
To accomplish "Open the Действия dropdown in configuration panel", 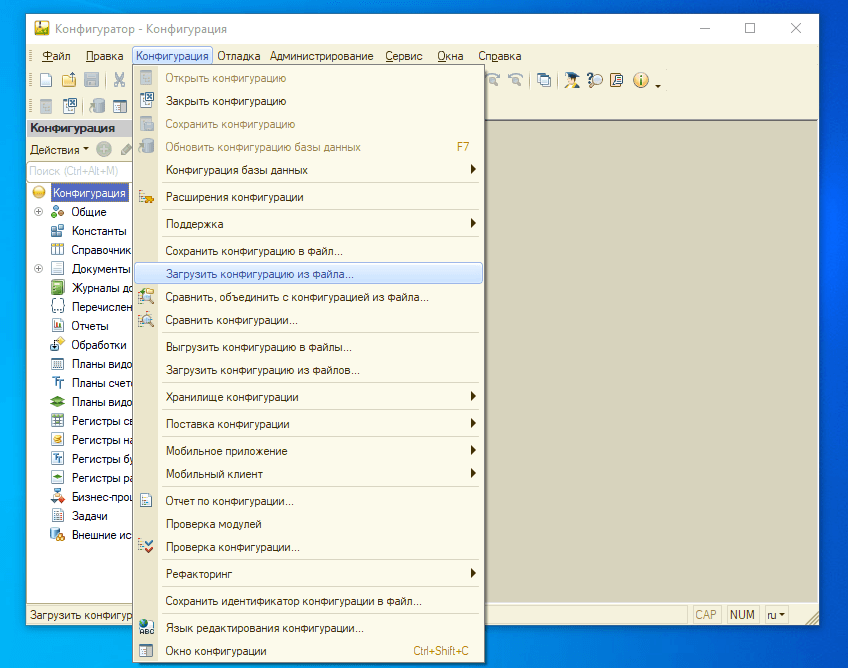I will click(59, 150).
